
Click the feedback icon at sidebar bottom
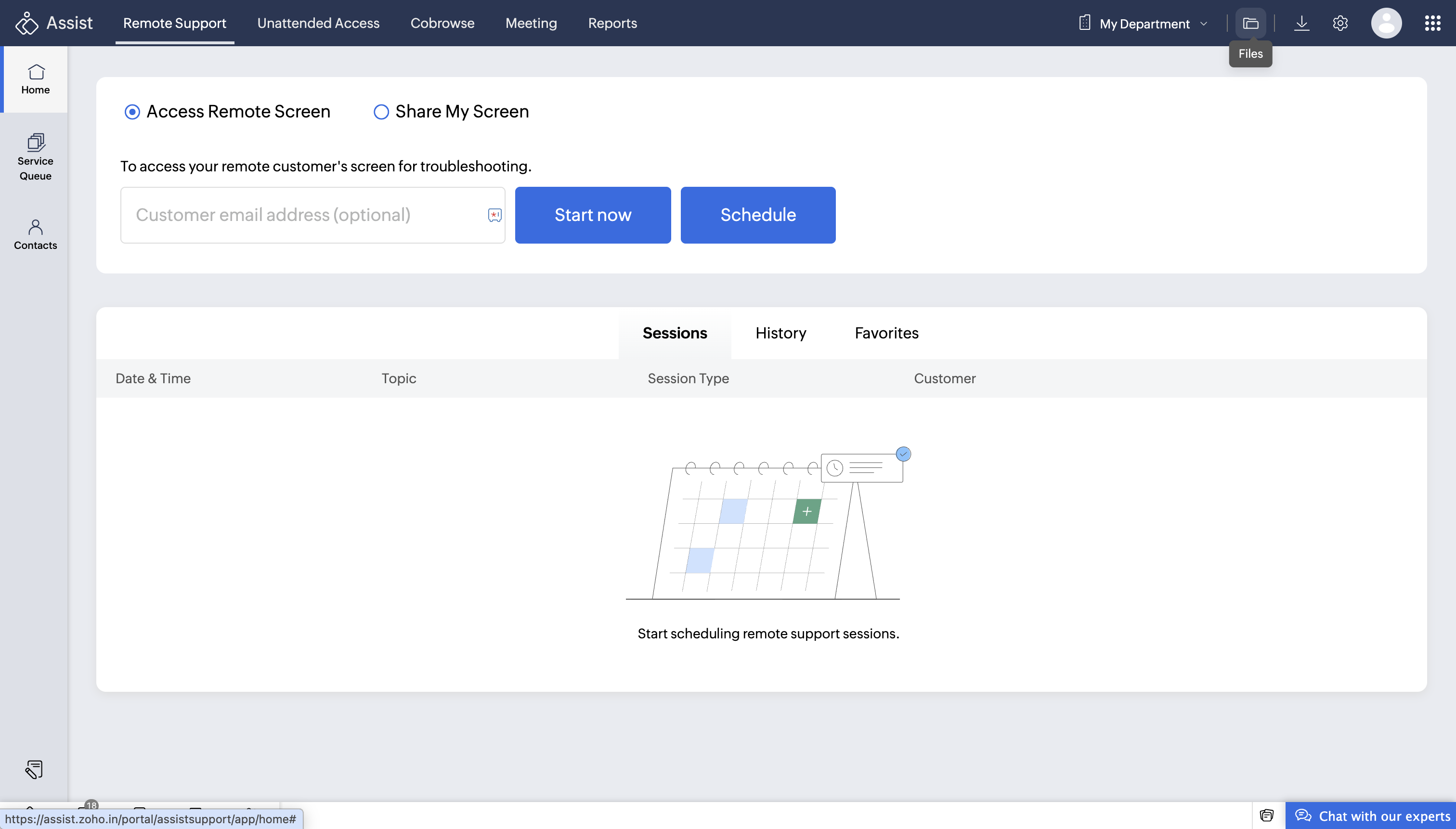[34, 769]
